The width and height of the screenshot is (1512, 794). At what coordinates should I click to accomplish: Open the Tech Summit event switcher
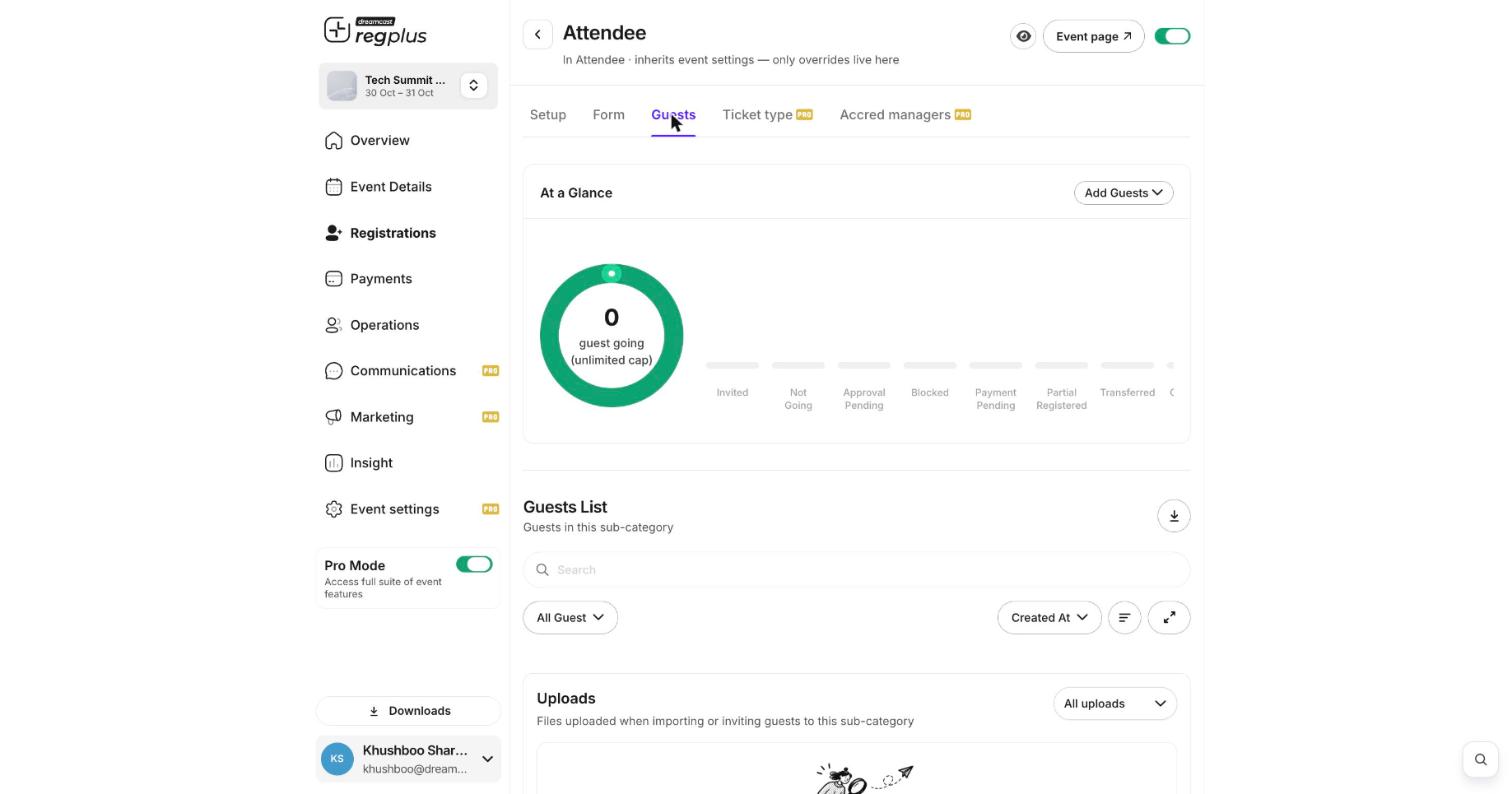[474, 86]
